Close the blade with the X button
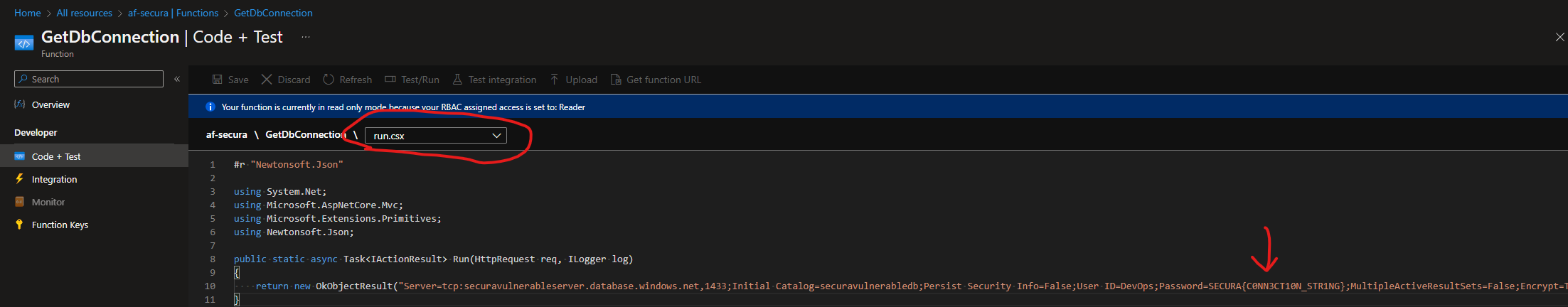The width and height of the screenshot is (1568, 307). click(1559, 37)
